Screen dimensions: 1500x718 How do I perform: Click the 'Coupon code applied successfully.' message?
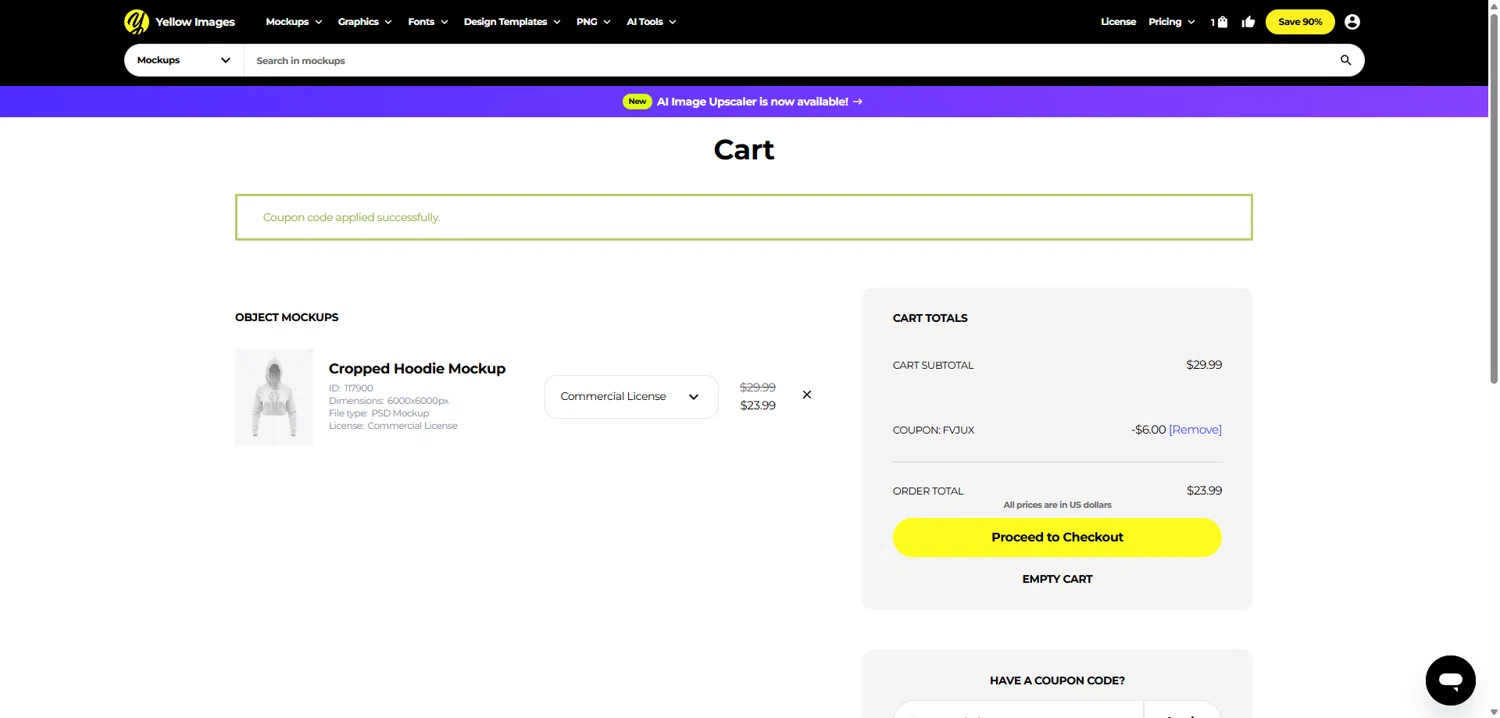[351, 217]
